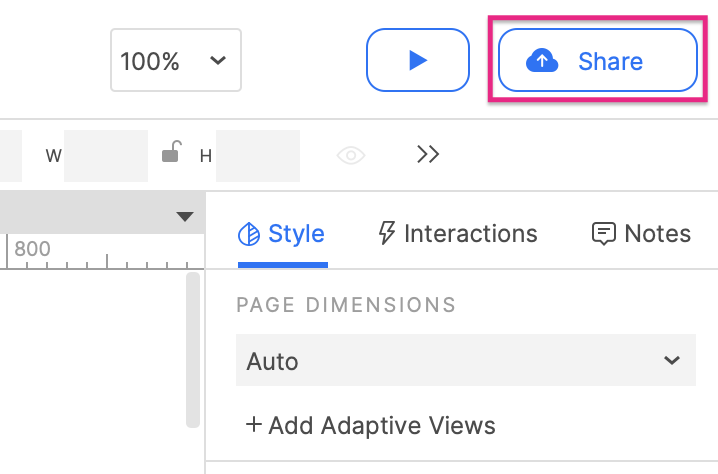This screenshot has height=474, width=718.
Task: Click the cloud upload icon on Share
Action: pyautogui.click(x=541, y=61)
